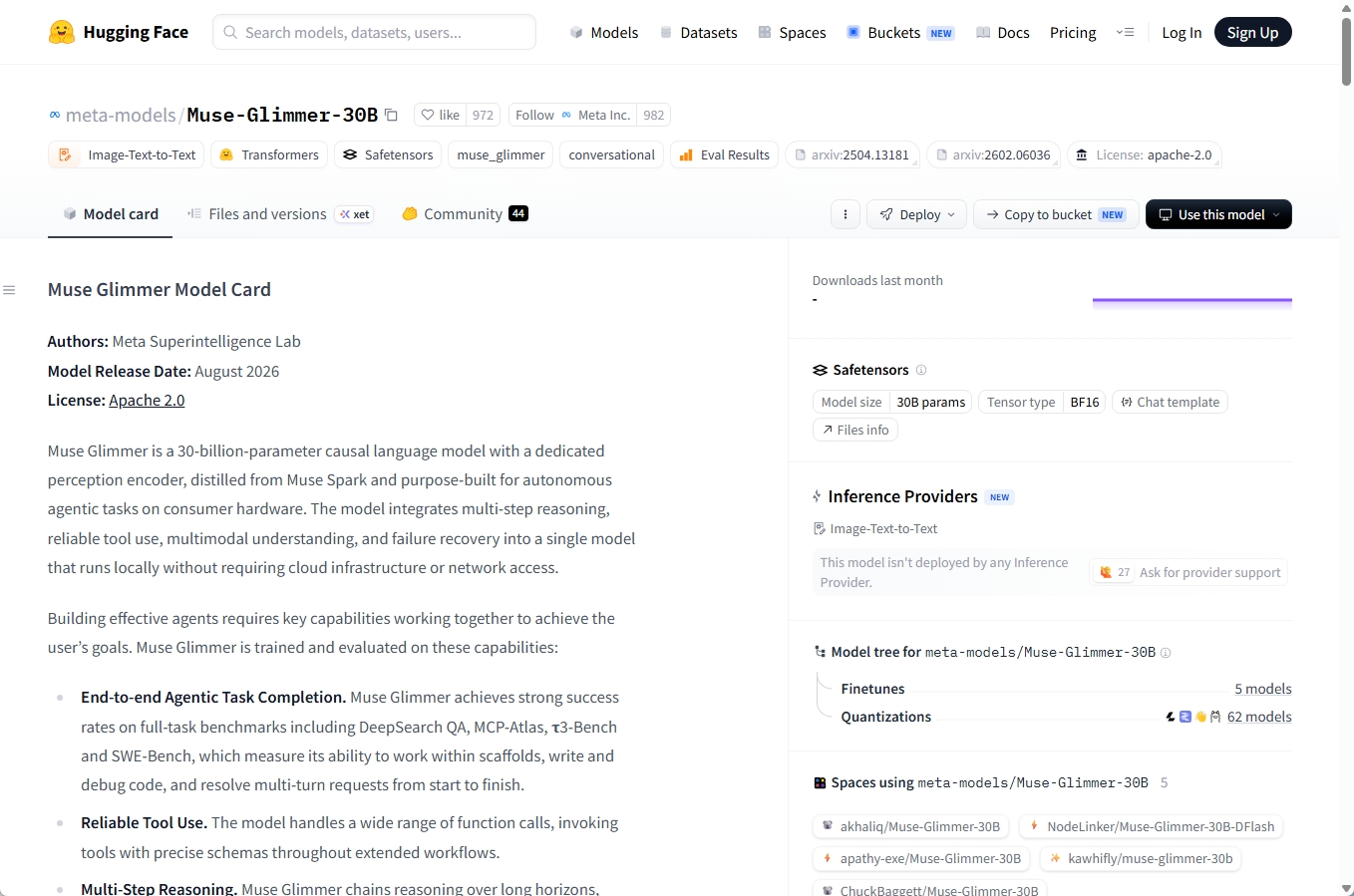
Task: Open the NodeLinker/Muse-Glimmer-30B-DFlash space
Action: point(1152,826)
